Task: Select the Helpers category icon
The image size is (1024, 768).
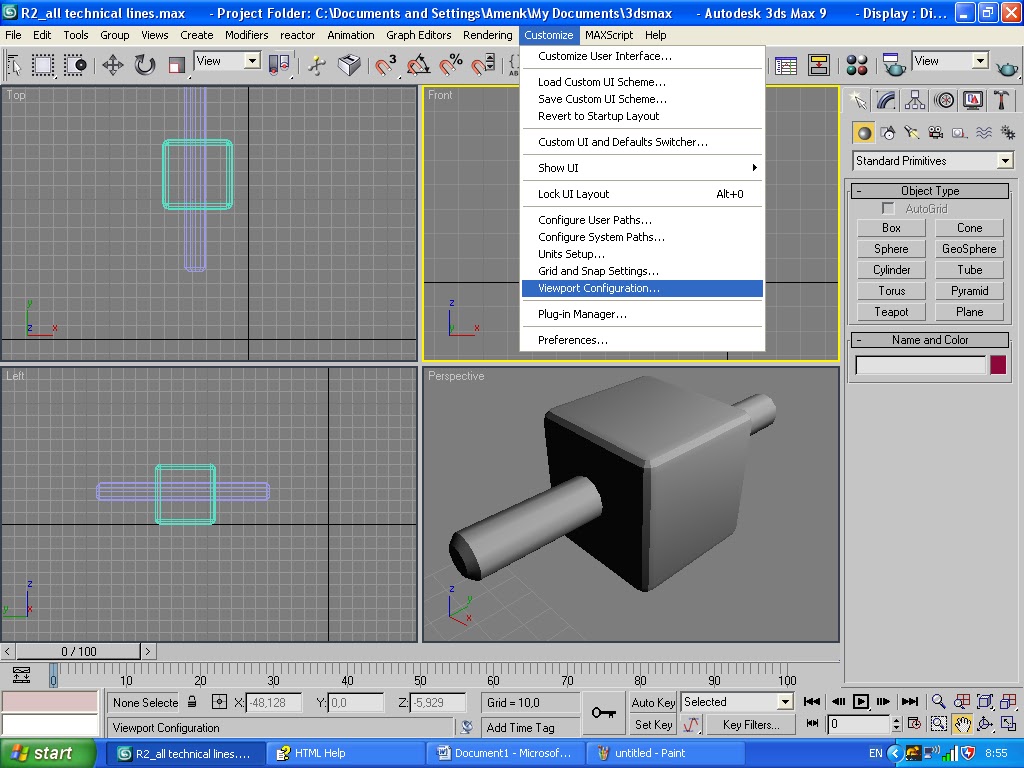Action: [x=959, y=133]
